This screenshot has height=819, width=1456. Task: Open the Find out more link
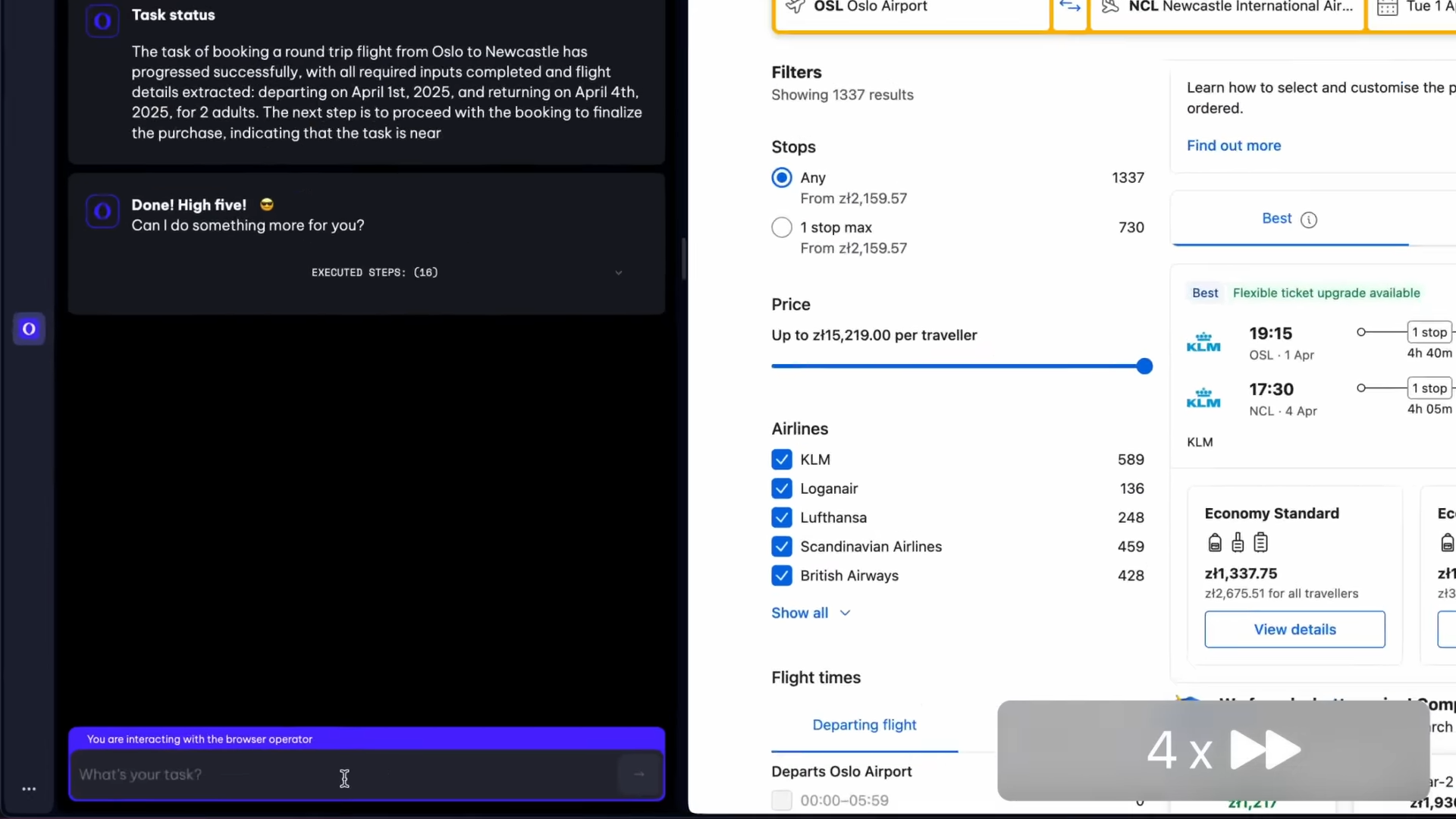[1234, 146]
